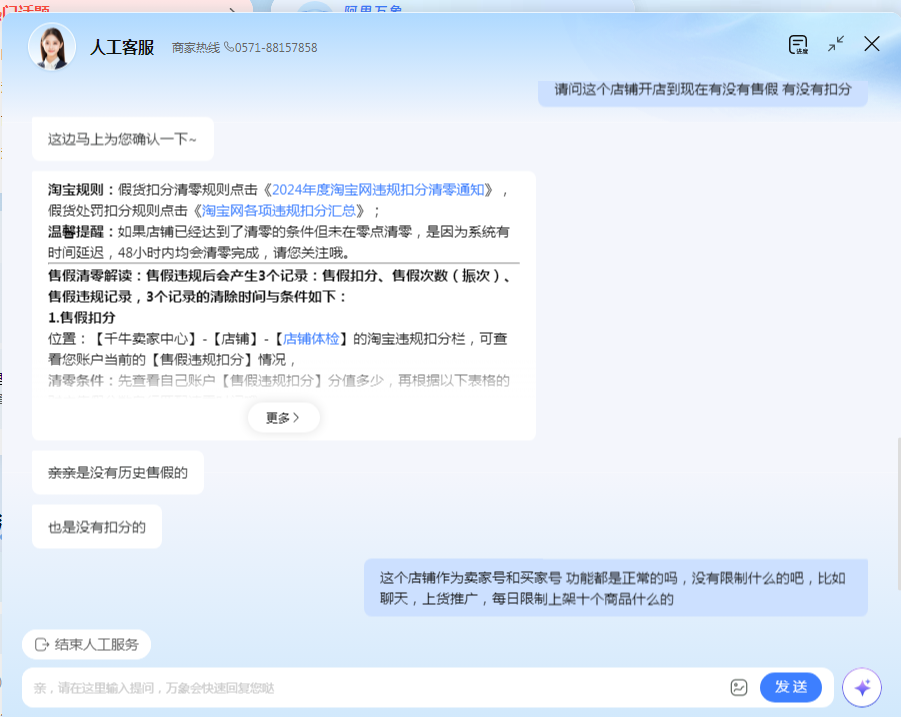Viewport: 901px width, 717px height.
Task: Click the 人工客服 title text
Action: tap(122, 47)
